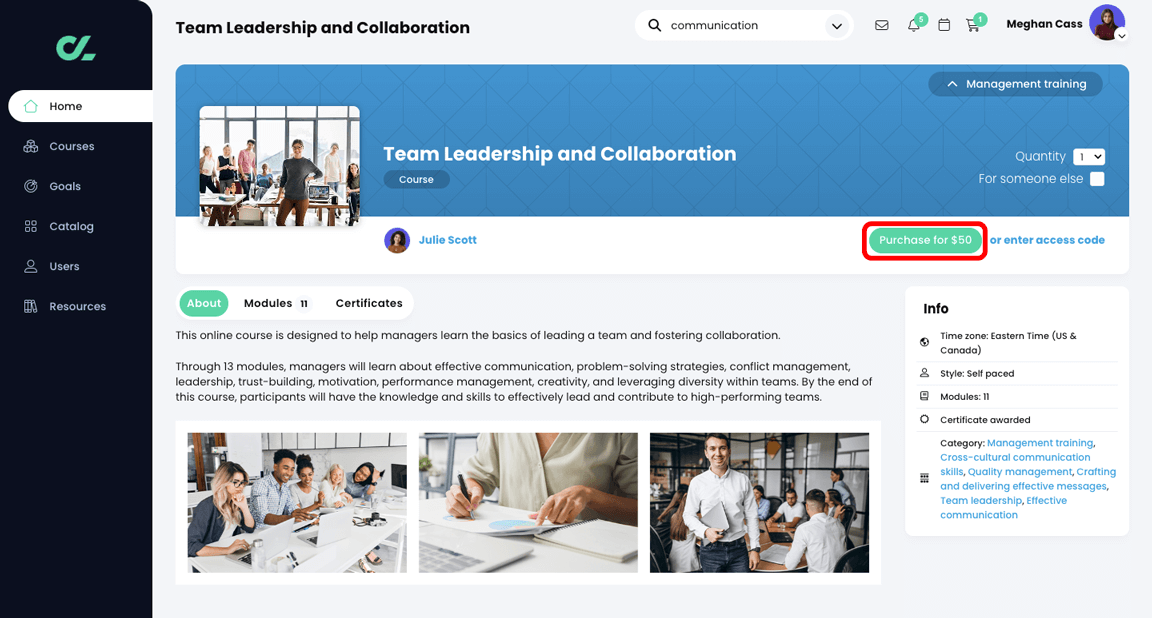Switch to the Modules tab
Screen dimensions: 1152x618
tap(276, 303)
